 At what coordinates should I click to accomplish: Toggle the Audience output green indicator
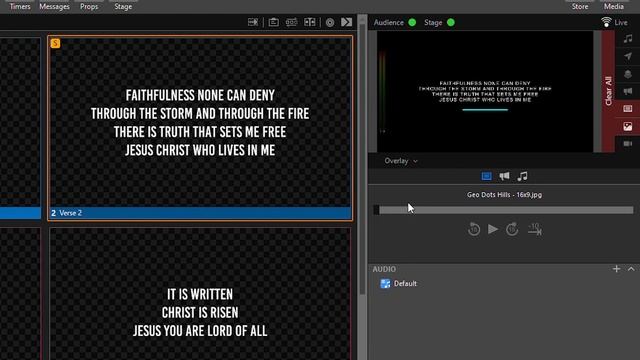tap(412, 22)
